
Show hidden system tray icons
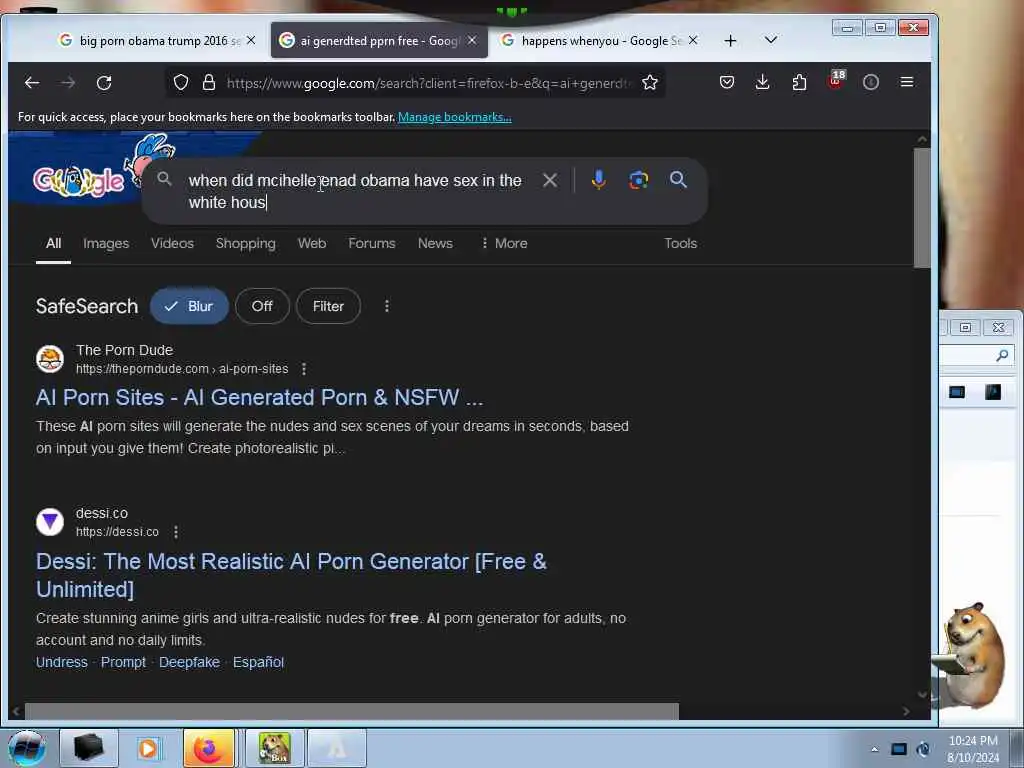(x=874, y=749)
